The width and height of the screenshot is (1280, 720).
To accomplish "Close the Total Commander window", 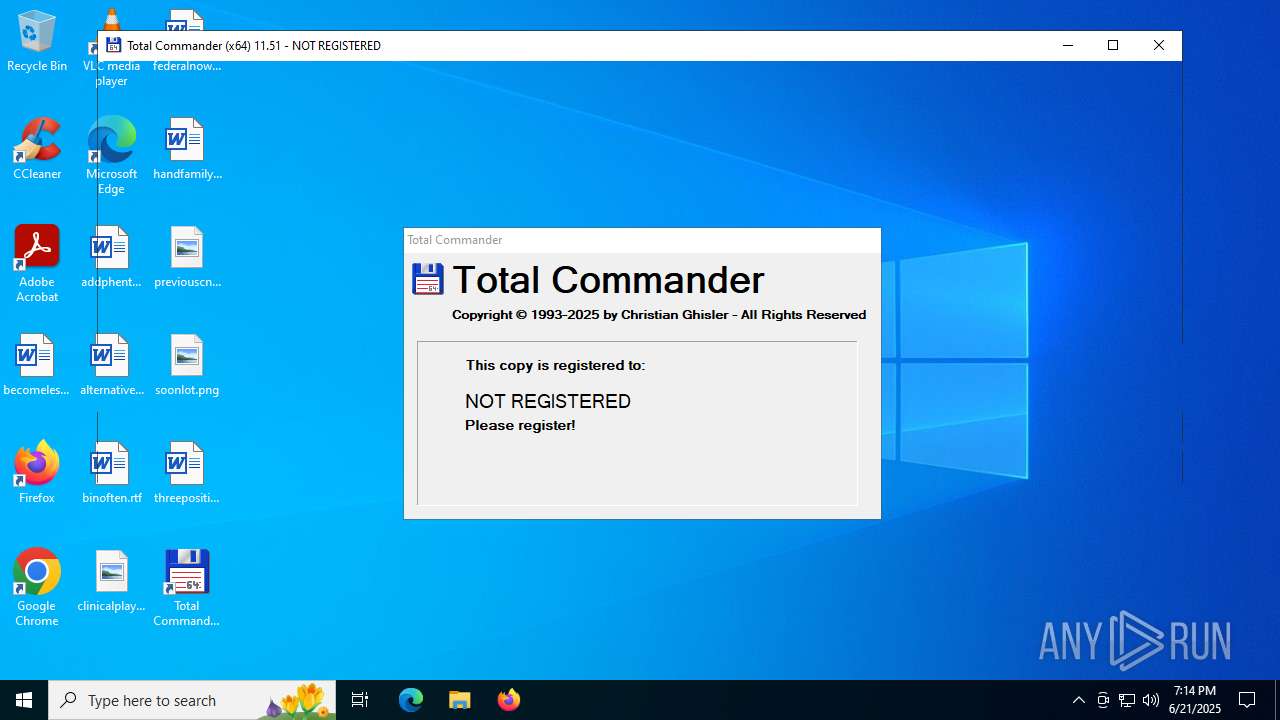I will click(1159, 46).
